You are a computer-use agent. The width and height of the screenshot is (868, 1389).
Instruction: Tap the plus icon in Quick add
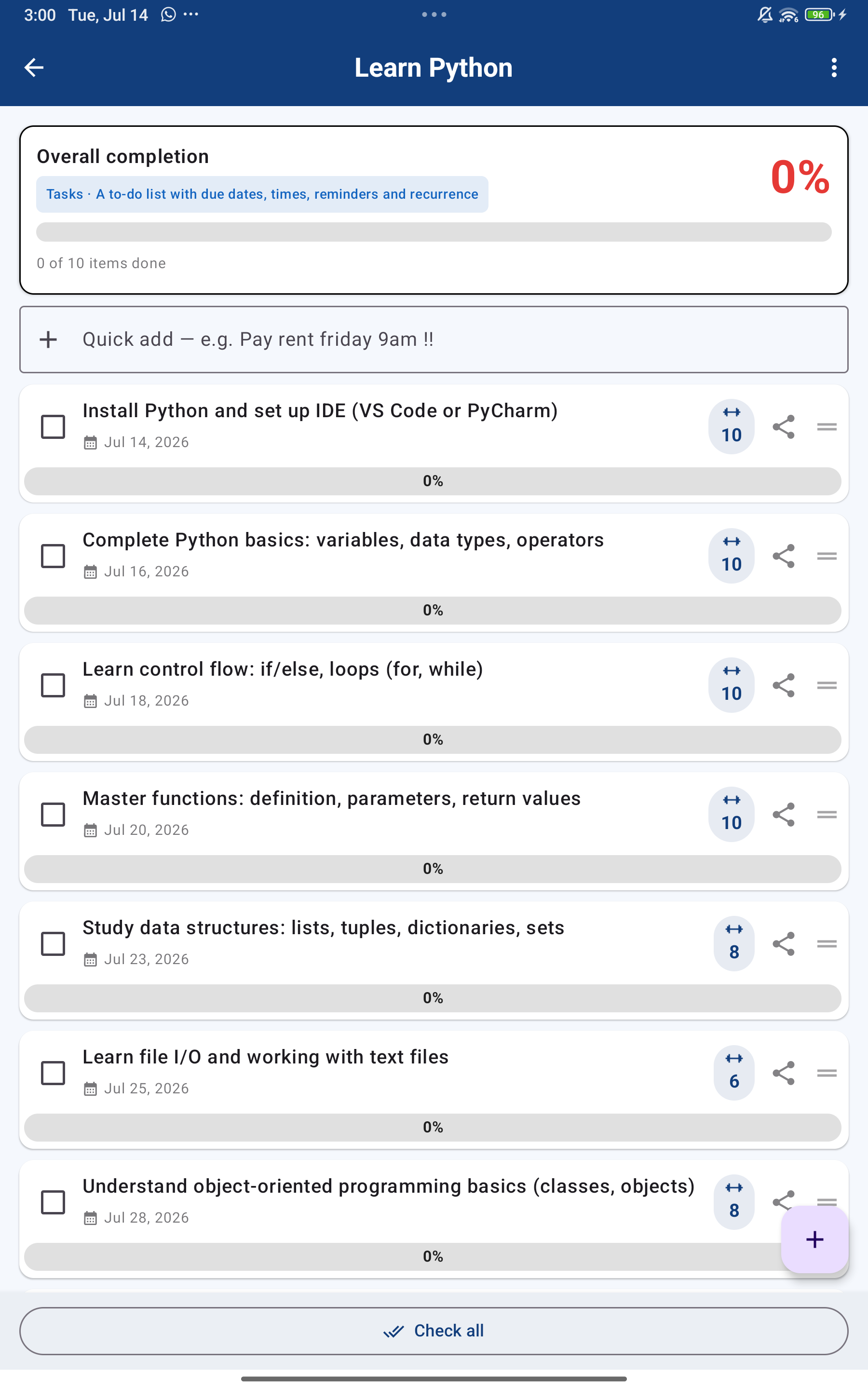pos(48,339)
